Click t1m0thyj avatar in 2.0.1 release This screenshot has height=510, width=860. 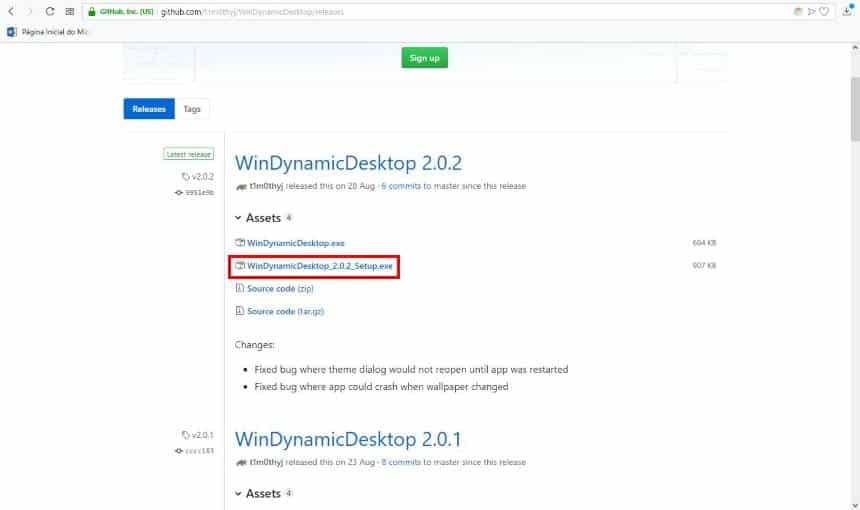(x=241, y=463)
